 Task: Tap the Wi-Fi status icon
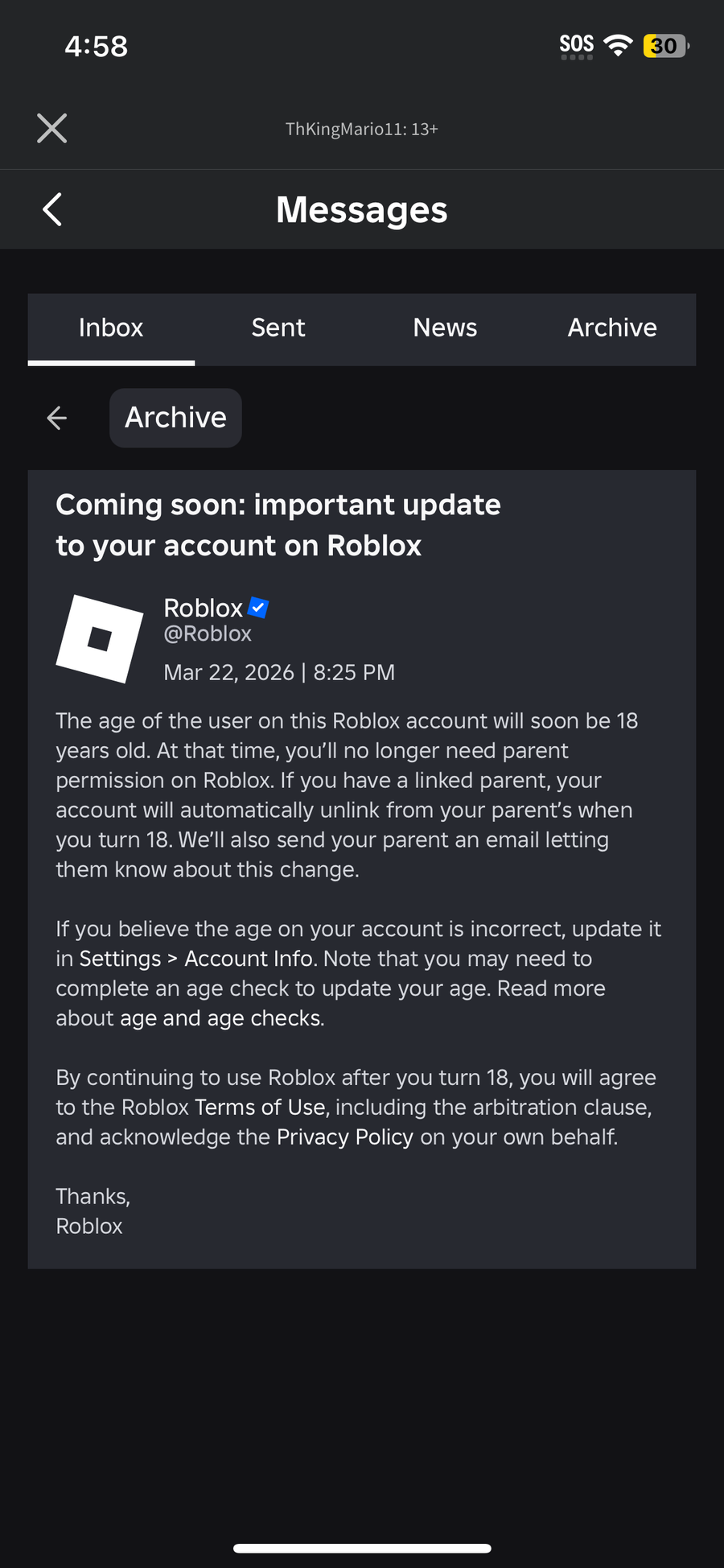[x=618, y=46]
